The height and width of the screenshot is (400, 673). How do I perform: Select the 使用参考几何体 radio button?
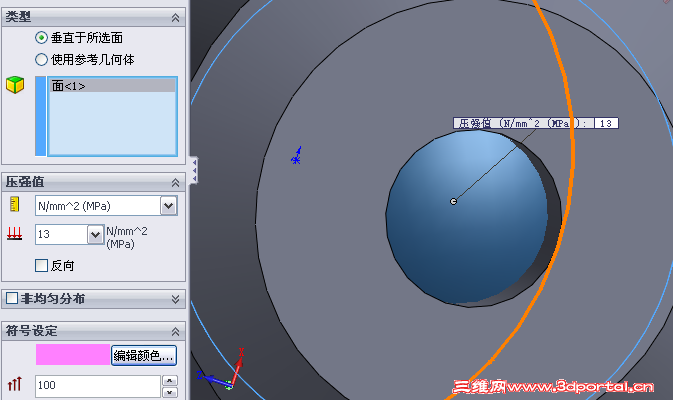coord(41,60)
